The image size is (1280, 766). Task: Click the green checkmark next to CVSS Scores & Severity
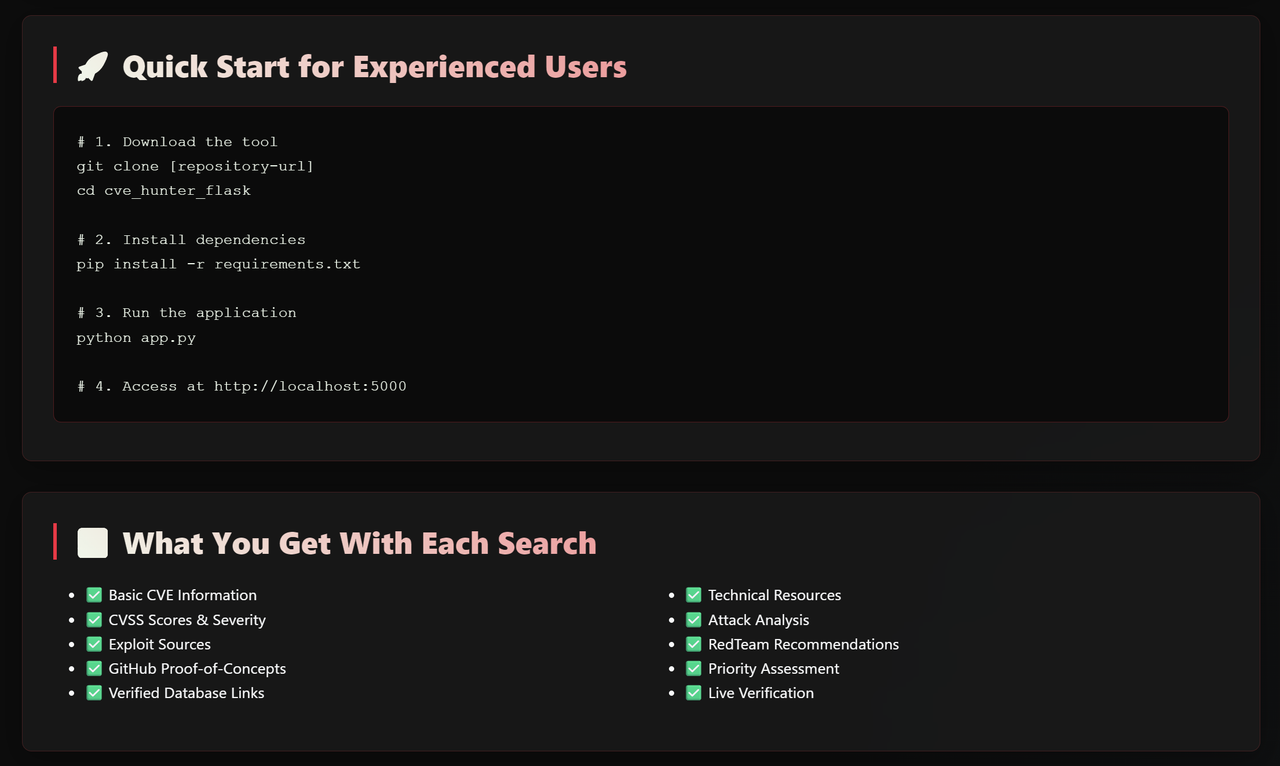click(x=94, y=620)
